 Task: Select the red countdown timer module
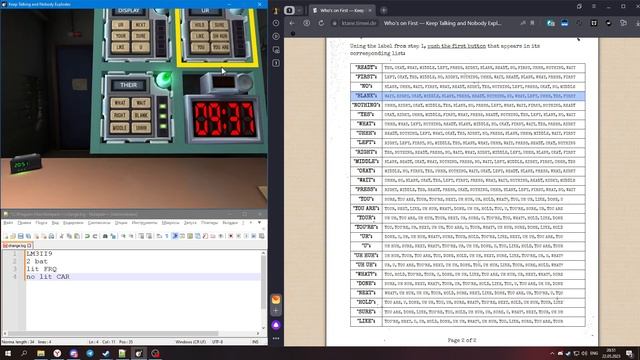[x=224, y=119]
